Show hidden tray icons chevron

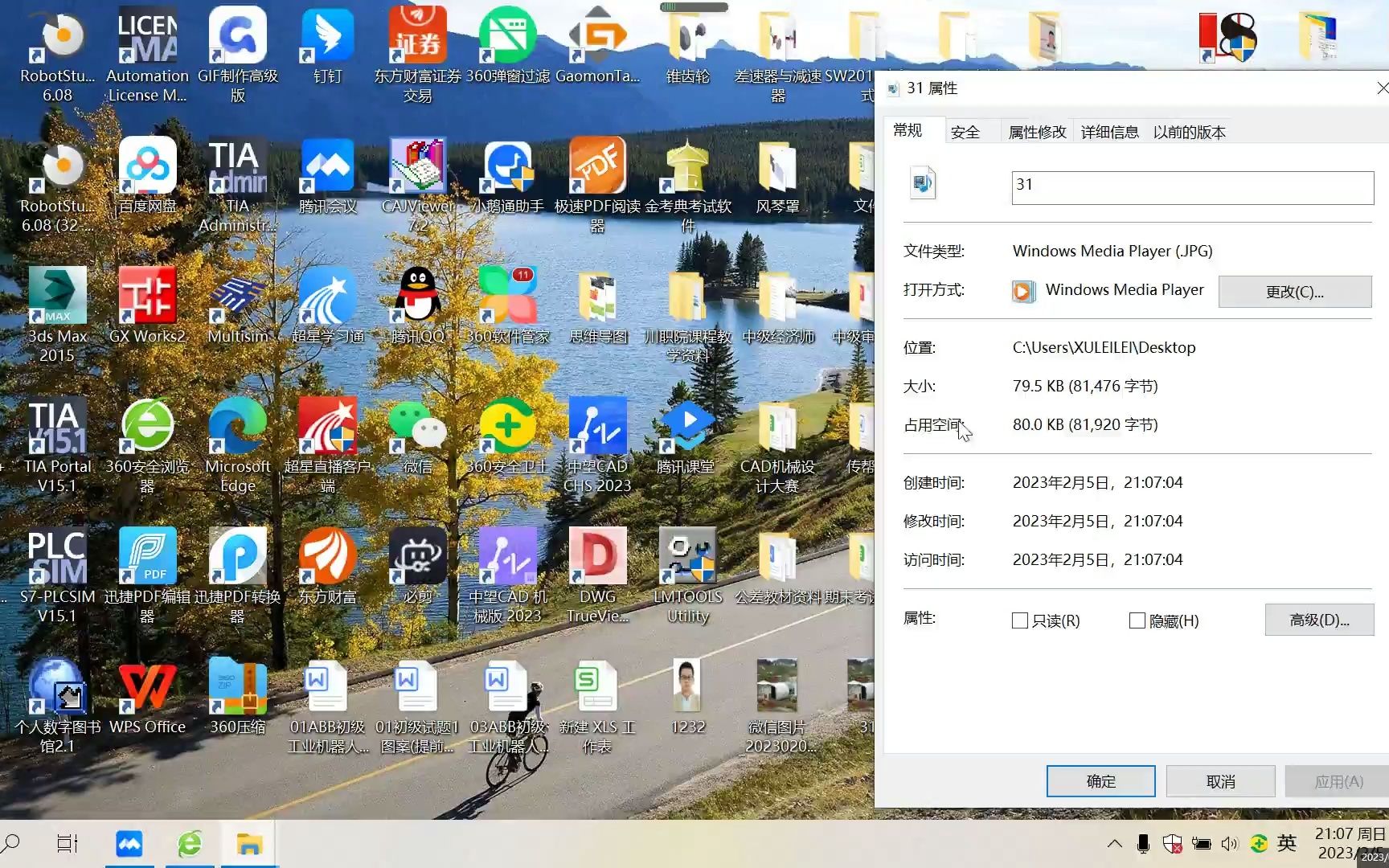click(x=1114, y=843)
